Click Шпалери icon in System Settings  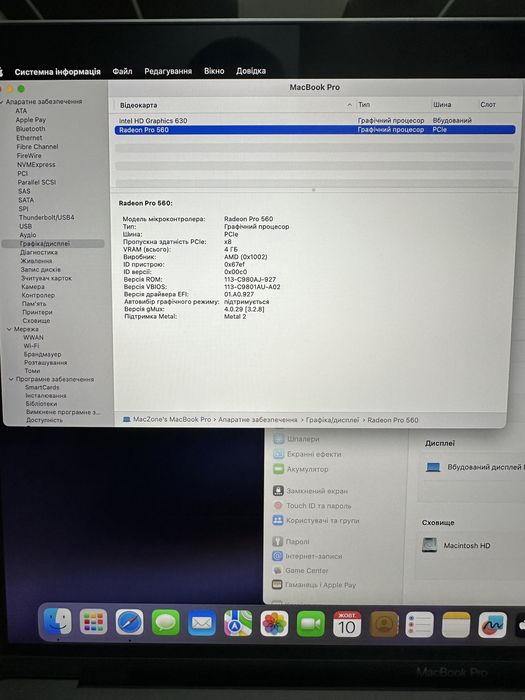279,439
